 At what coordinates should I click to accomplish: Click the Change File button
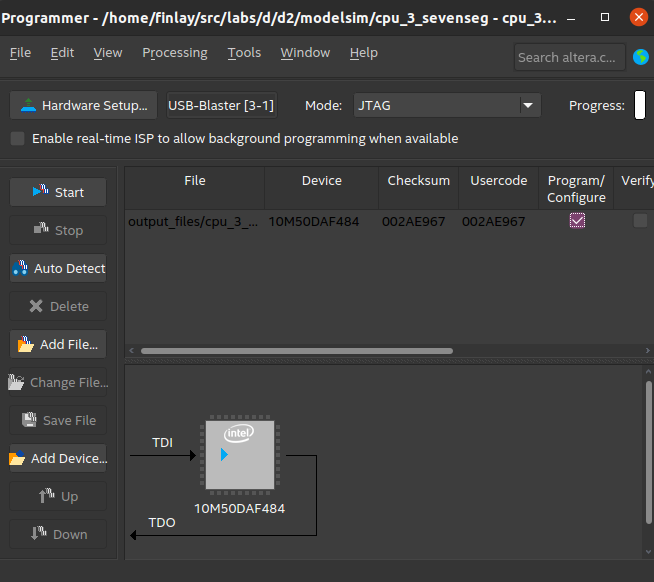pos(58,382)
